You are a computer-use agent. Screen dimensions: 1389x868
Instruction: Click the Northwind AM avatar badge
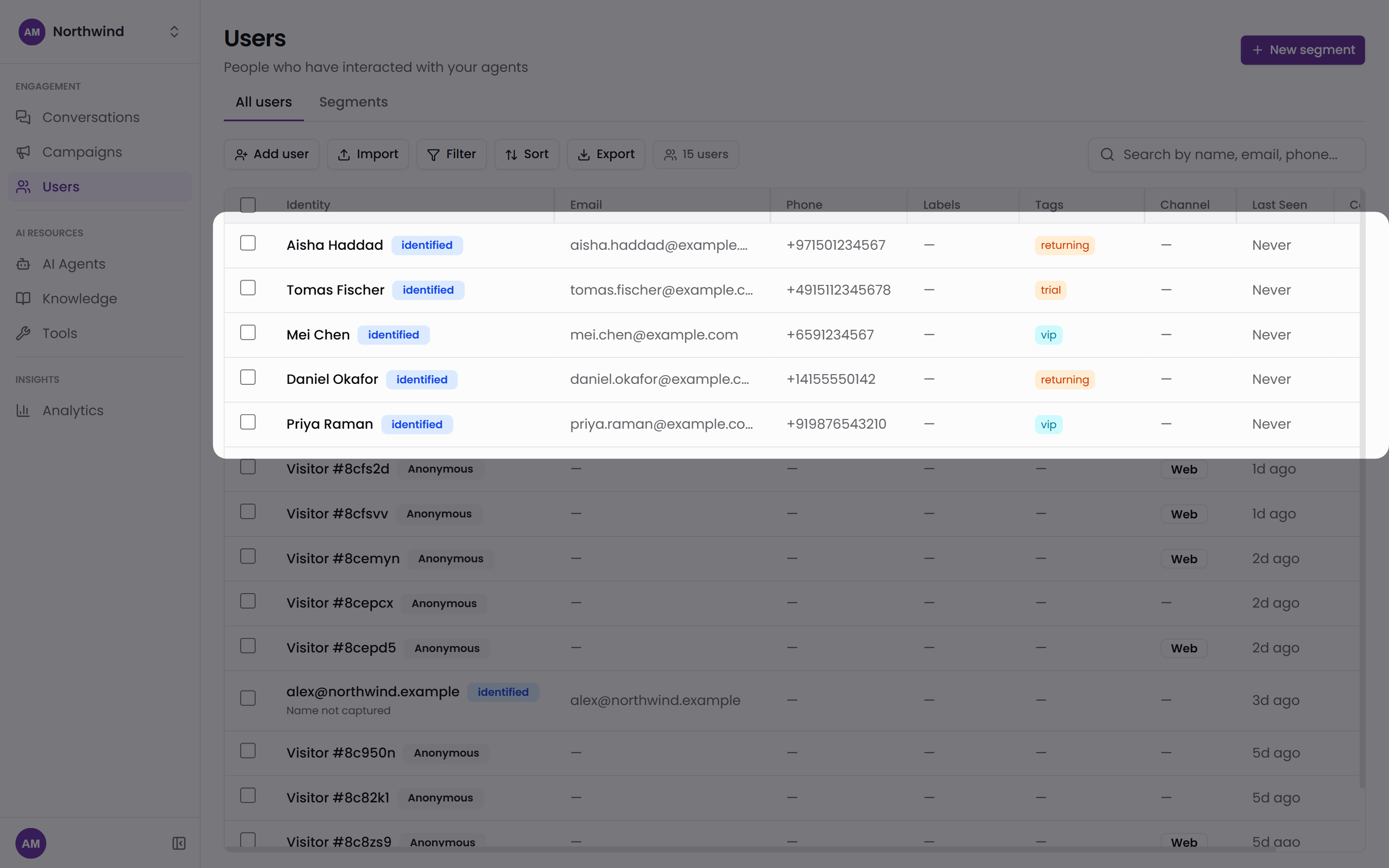click(x=31, y=31)
